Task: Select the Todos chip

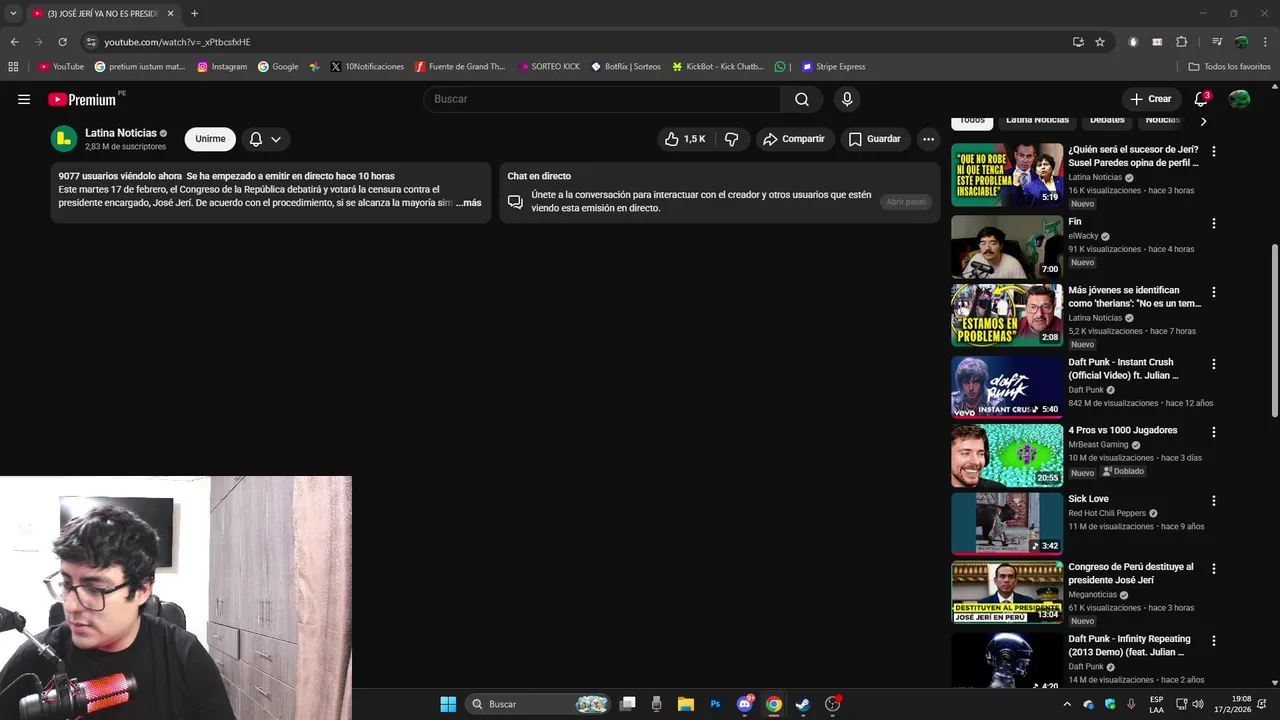Action: [972, 120]
